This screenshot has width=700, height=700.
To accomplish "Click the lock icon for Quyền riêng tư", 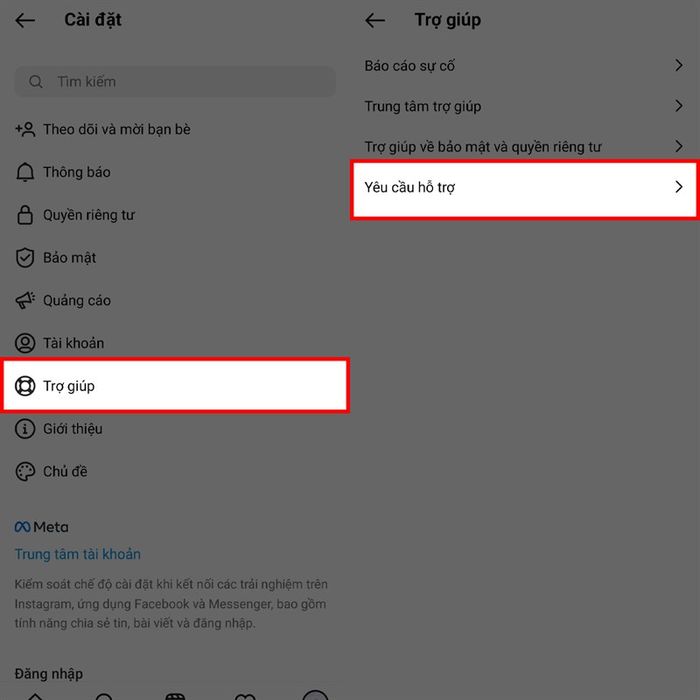I will 25,215.
